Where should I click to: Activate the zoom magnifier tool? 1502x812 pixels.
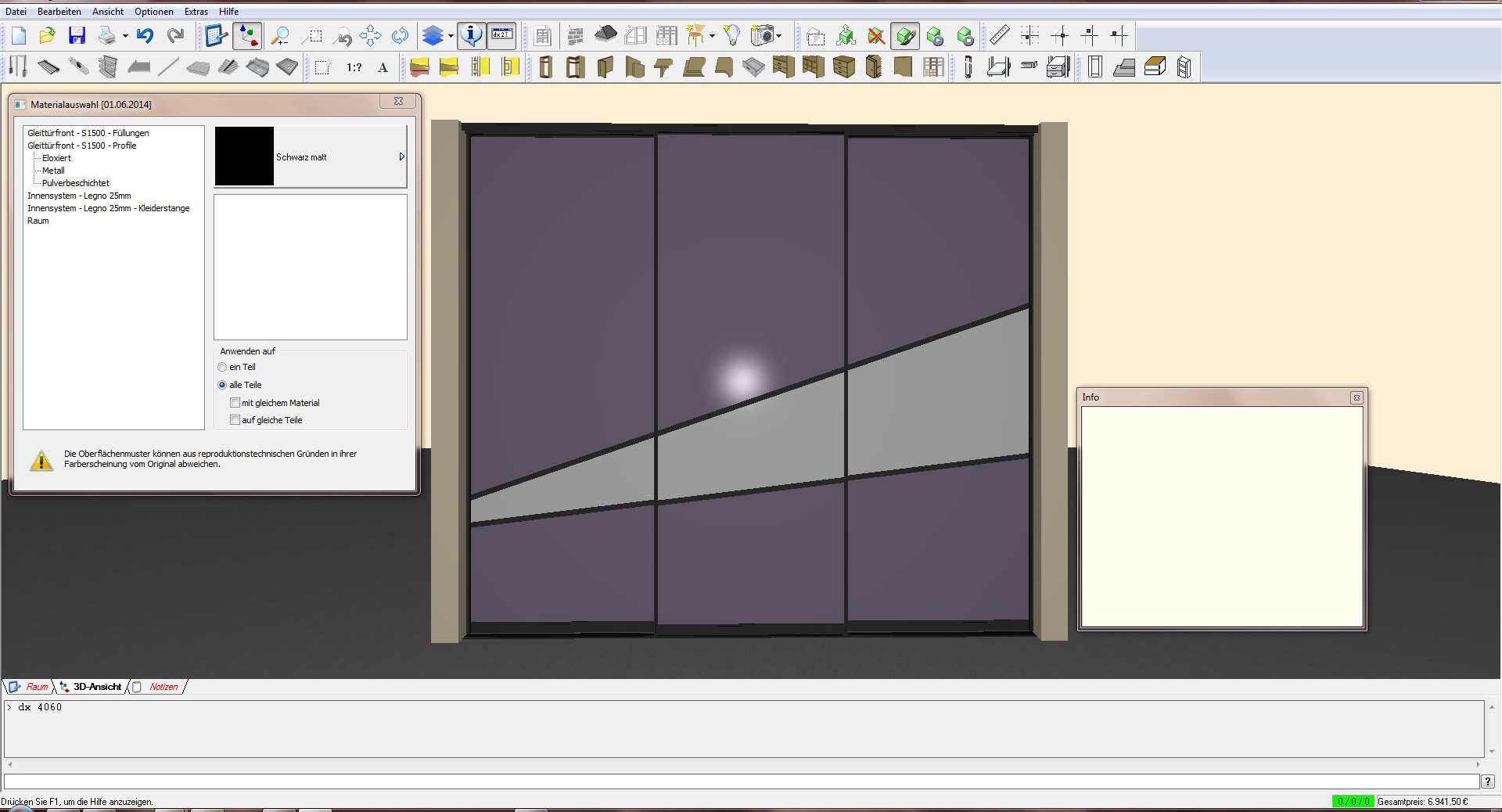pos(279,36)
